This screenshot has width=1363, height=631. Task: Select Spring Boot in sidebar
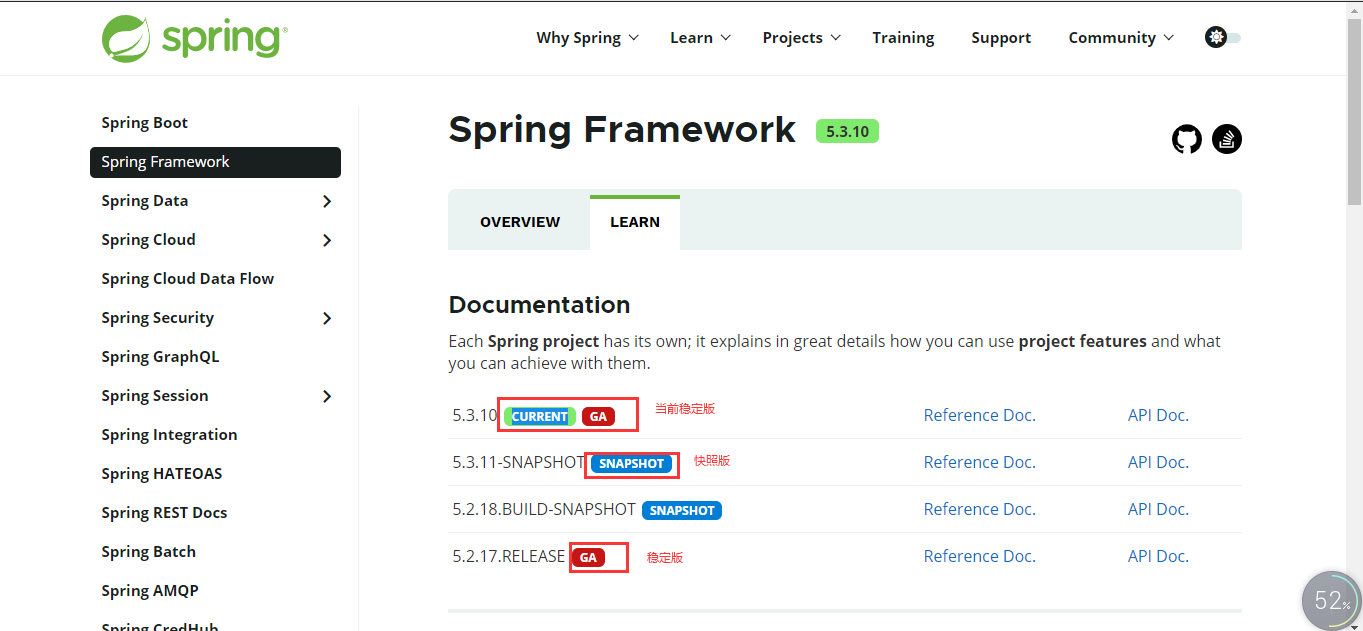[145, 123]
